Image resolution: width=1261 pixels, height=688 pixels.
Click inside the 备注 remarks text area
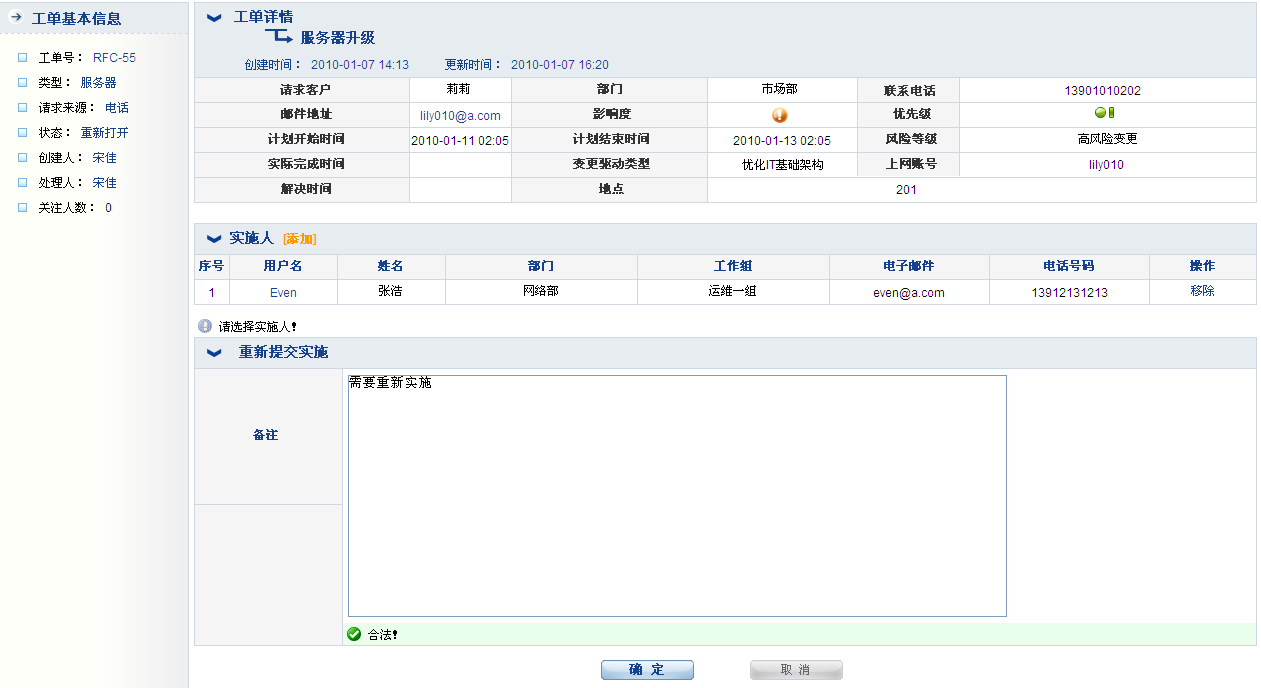click(676, 495)
